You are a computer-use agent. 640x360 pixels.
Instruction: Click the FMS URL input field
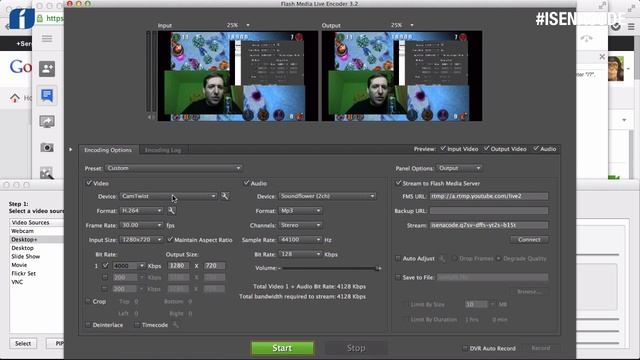coord(489,196)
